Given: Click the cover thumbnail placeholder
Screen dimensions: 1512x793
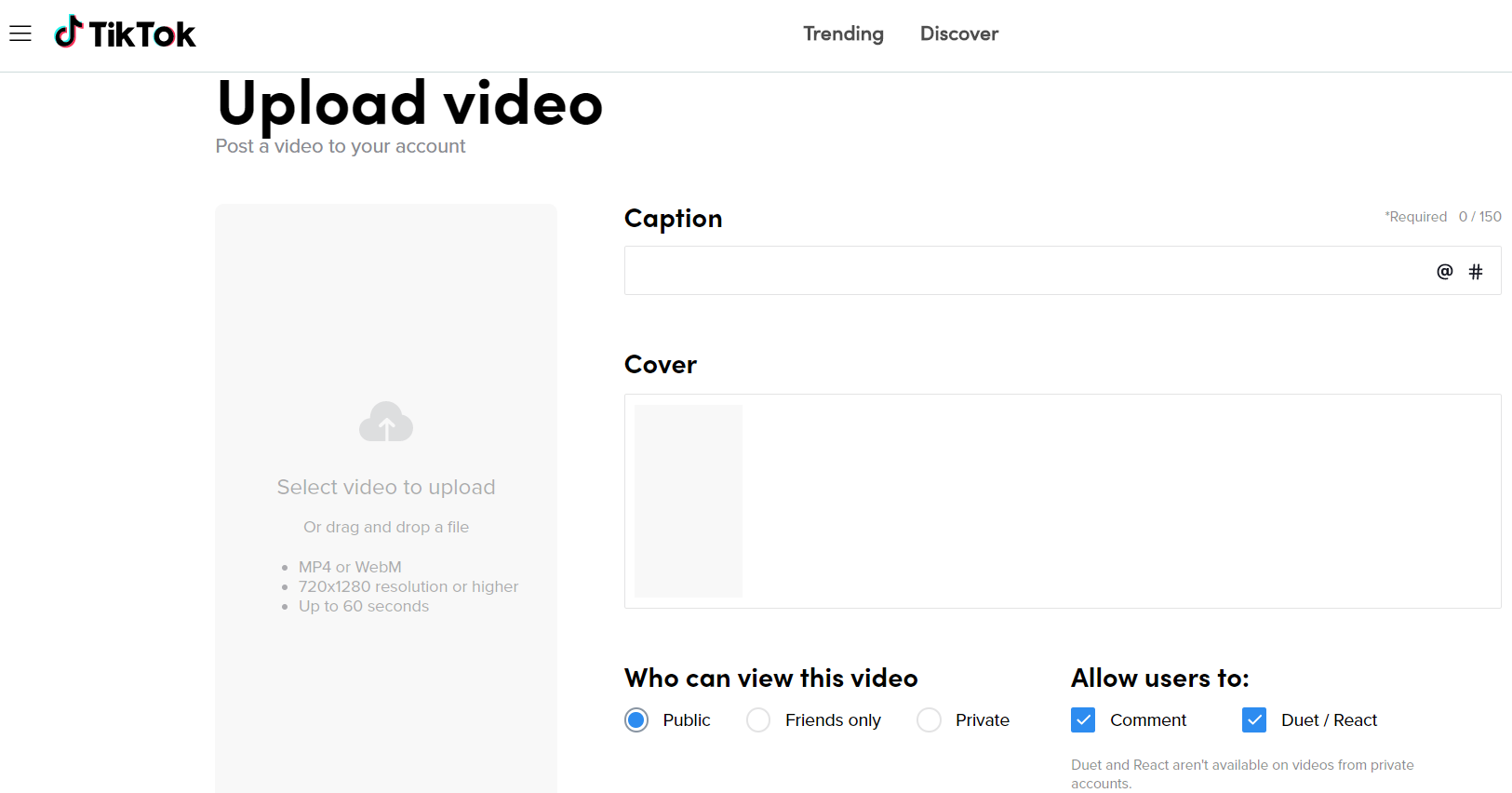Looking at the screenshot, I should 689,501.
